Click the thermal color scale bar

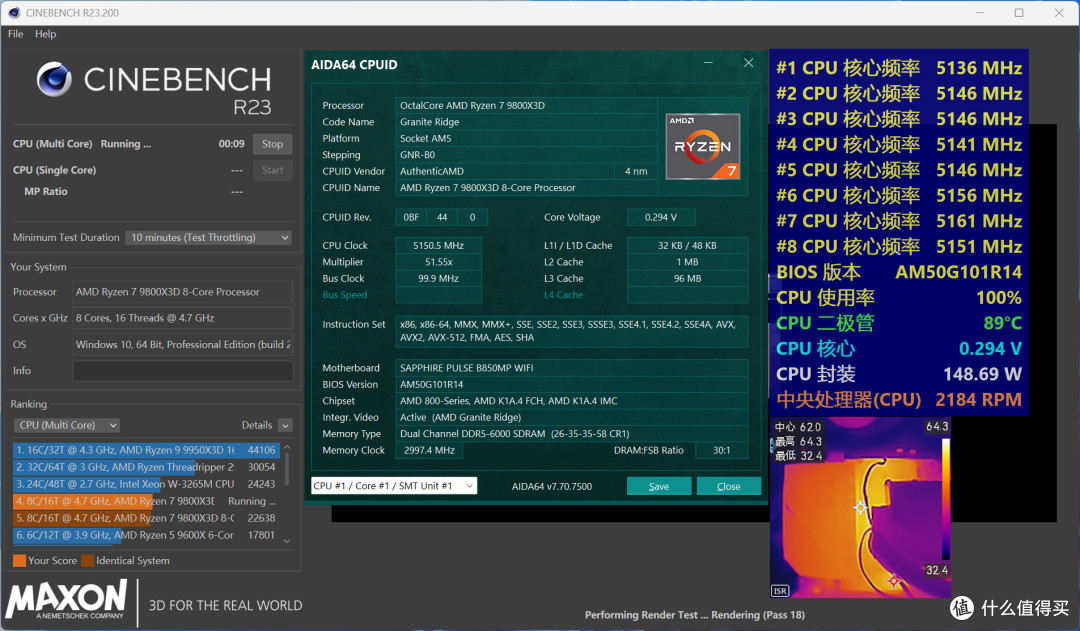[946, 499]
